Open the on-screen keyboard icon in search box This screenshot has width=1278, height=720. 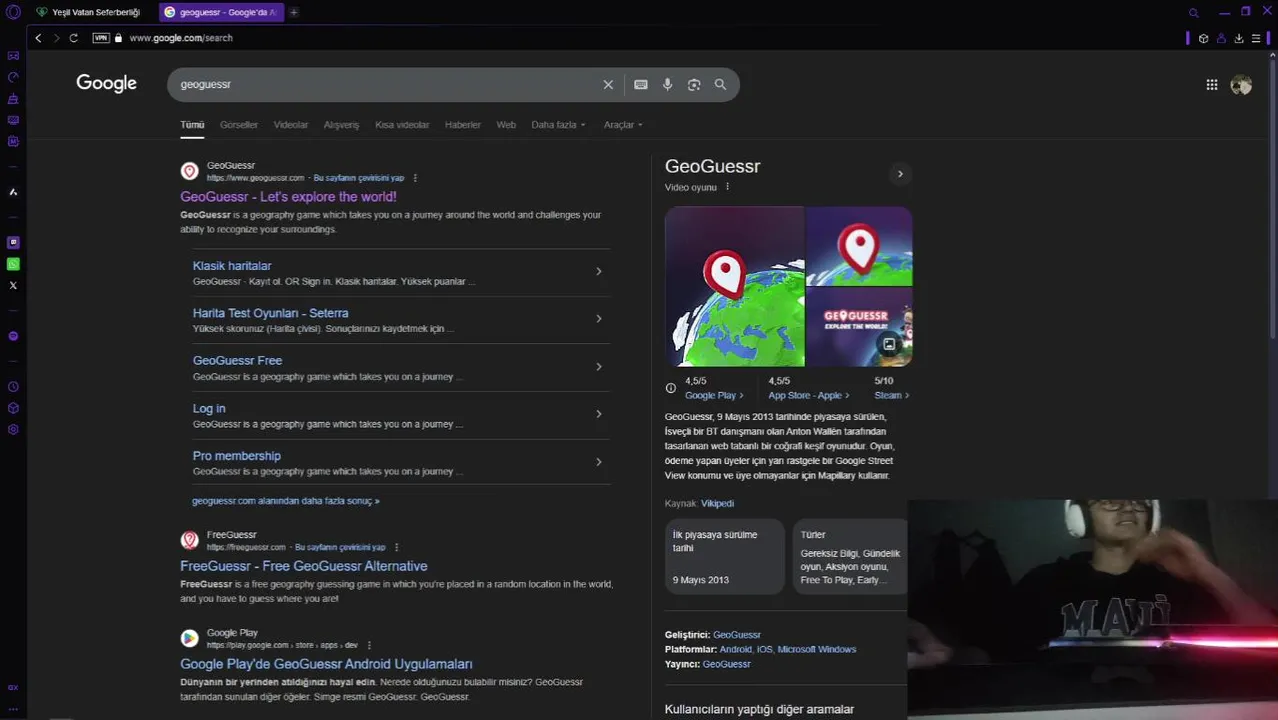pos(641,85)
